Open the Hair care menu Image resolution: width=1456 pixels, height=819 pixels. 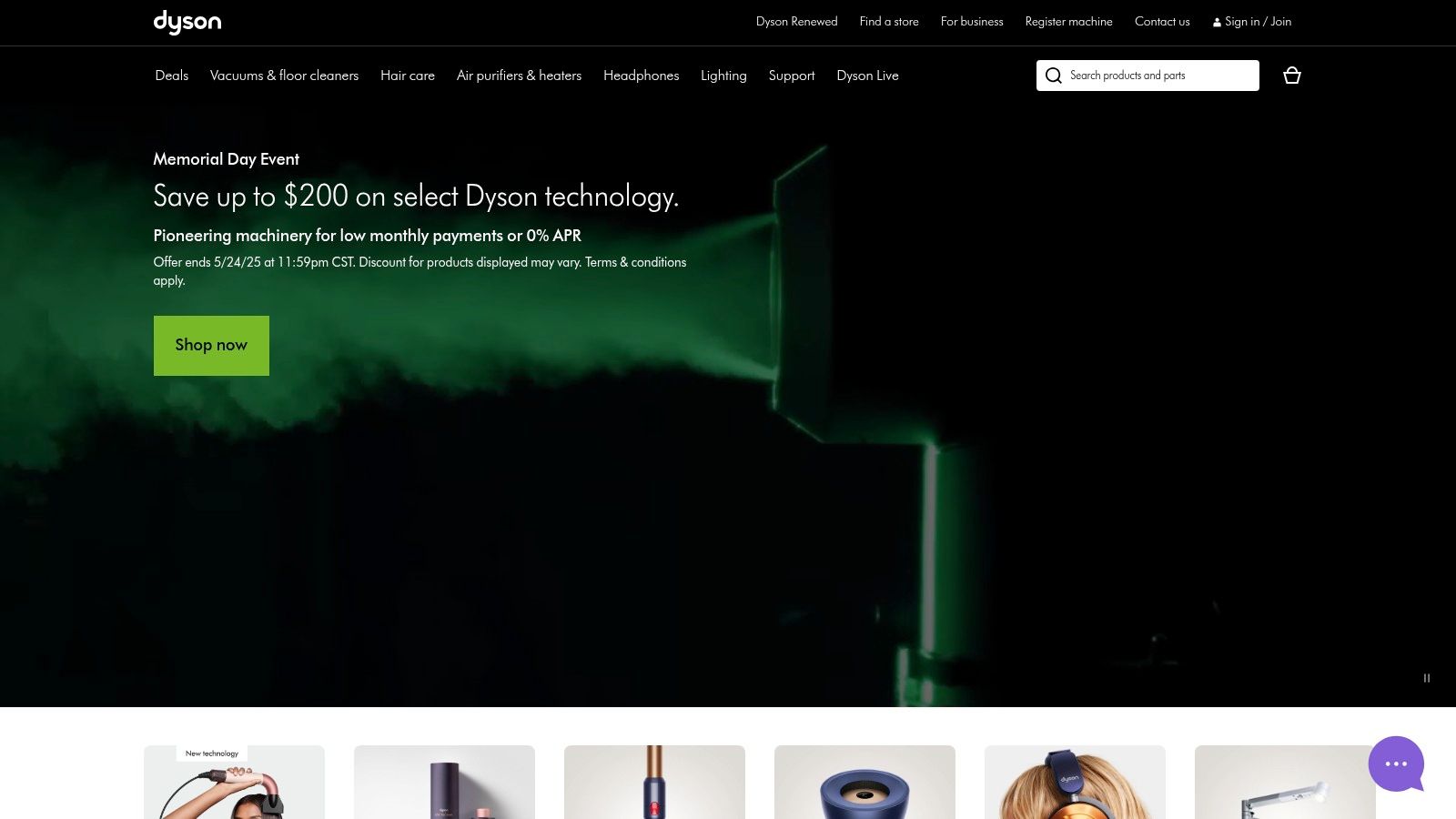pyautogui.click(x=408, y=76)
